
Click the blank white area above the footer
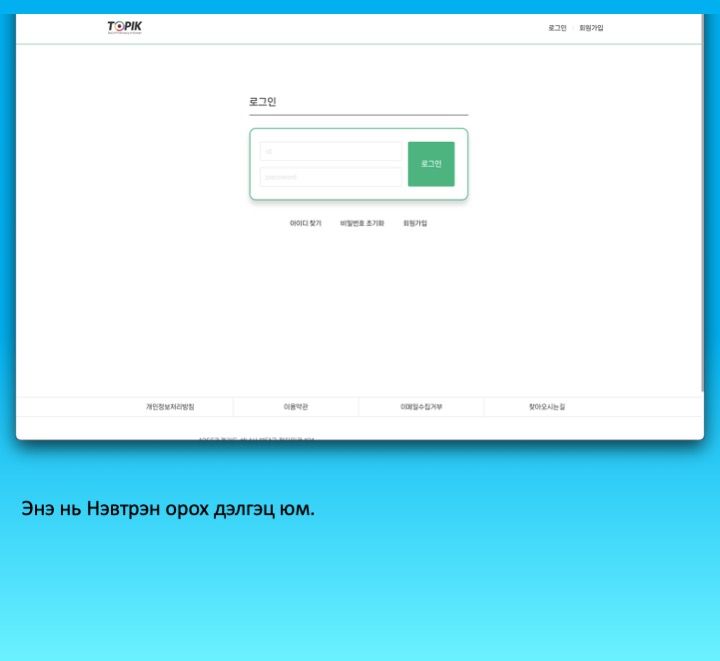tap(360, 320)
